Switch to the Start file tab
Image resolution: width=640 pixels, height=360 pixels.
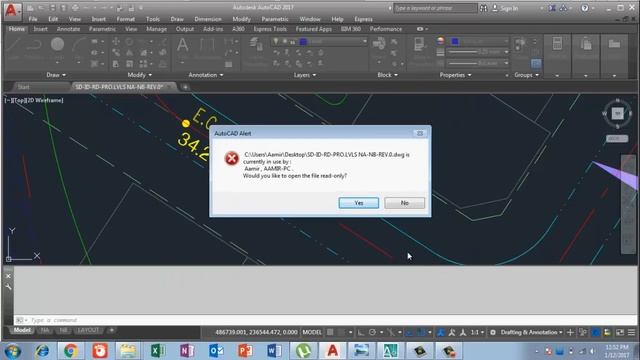[x=24, y=87]
